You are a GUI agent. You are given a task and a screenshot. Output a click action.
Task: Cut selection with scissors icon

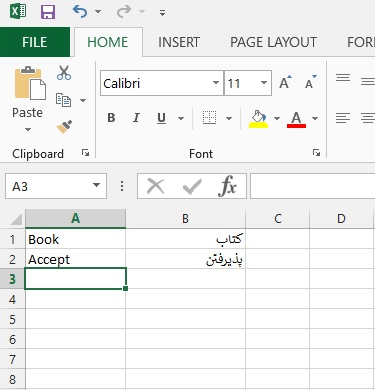click(x=64, y=73)
